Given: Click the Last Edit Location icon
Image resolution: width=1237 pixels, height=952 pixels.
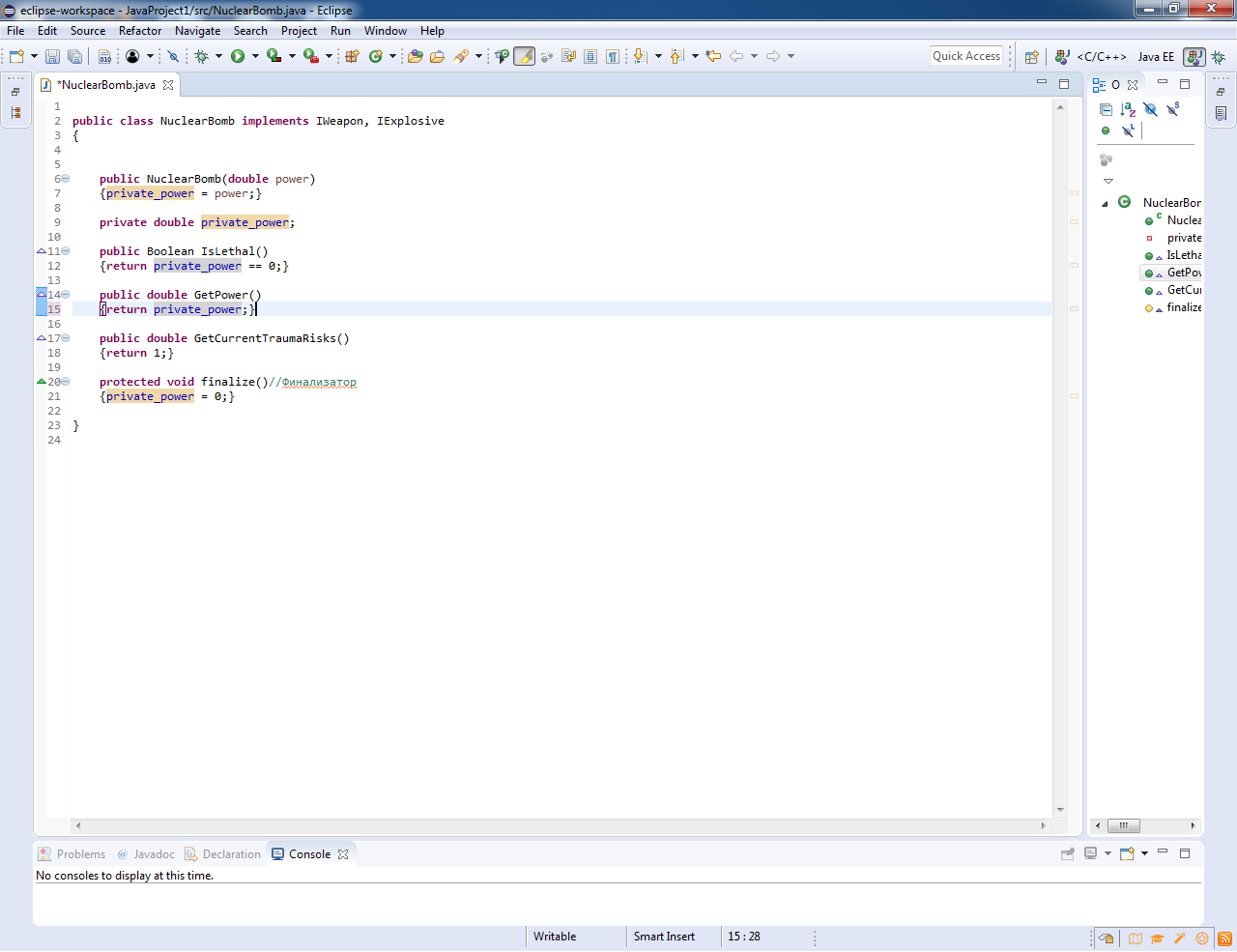Looking at the screenshot, I should pos(713,56).
